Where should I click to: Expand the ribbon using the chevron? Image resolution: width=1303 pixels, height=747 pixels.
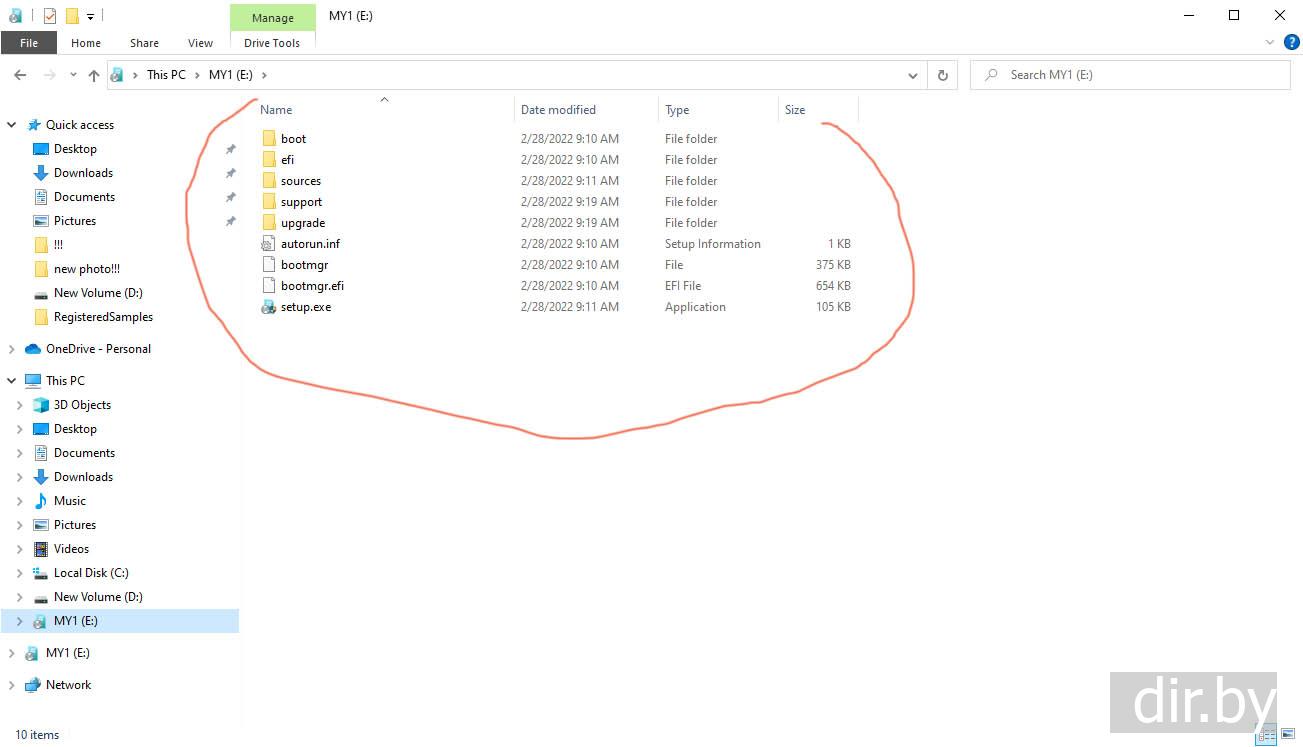tap(1270, 43)
